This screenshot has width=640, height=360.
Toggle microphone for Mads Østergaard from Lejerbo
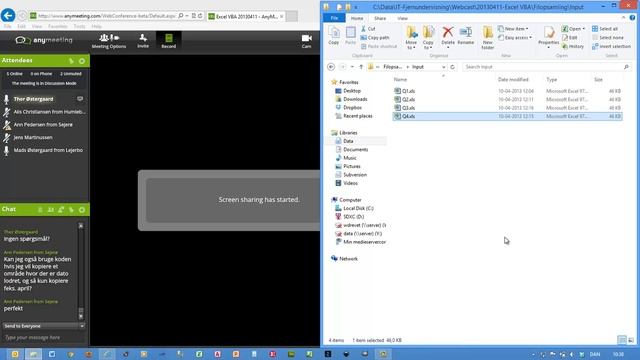7,151
